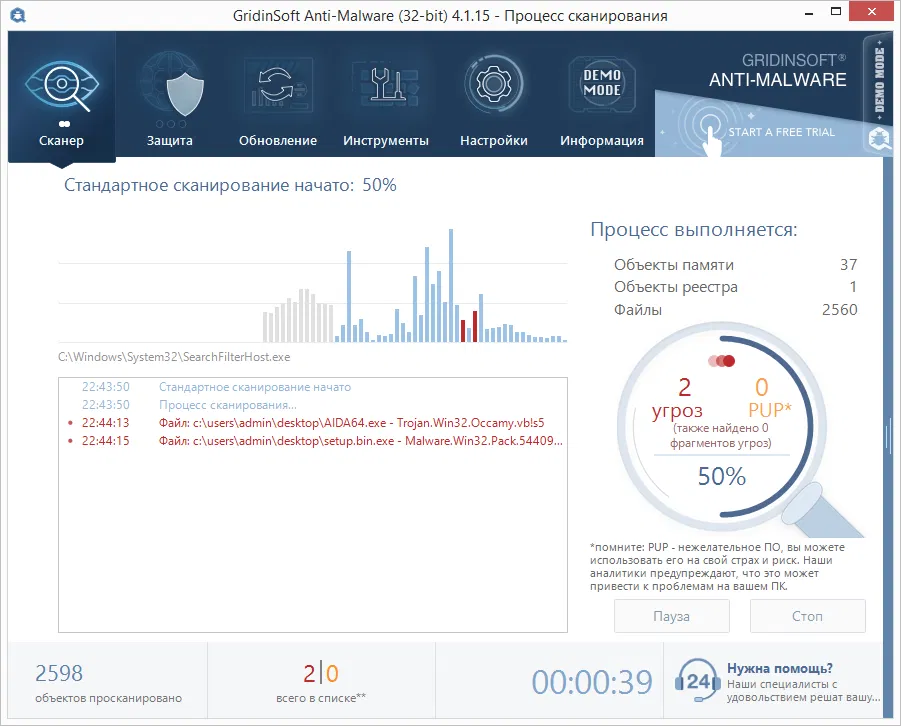Click the GRIDINSOFT ANTI-MALWARE logo text
The width and height of the screenshot is (901, 726).
(x=777, y=70)
